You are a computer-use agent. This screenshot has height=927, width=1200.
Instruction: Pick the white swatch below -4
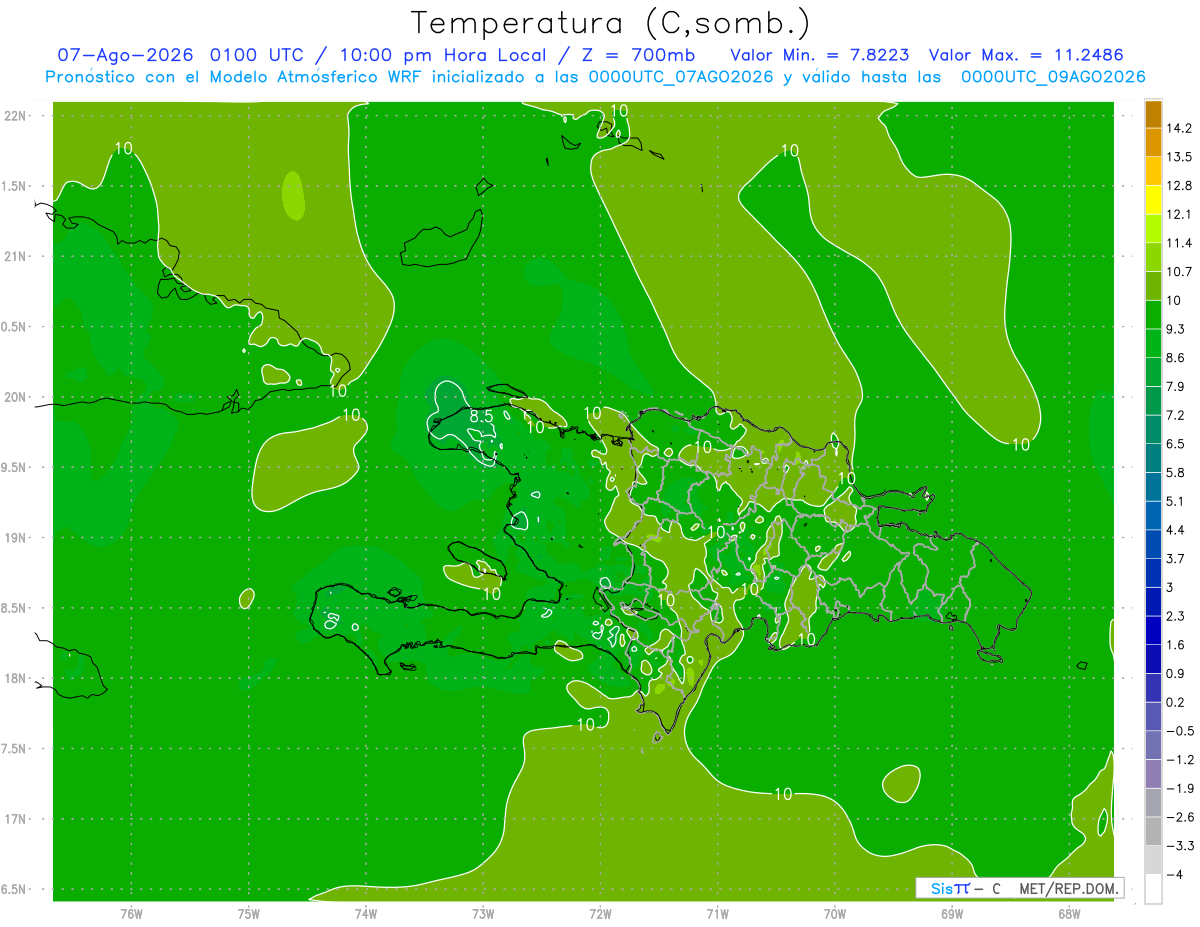[1153, 889]
